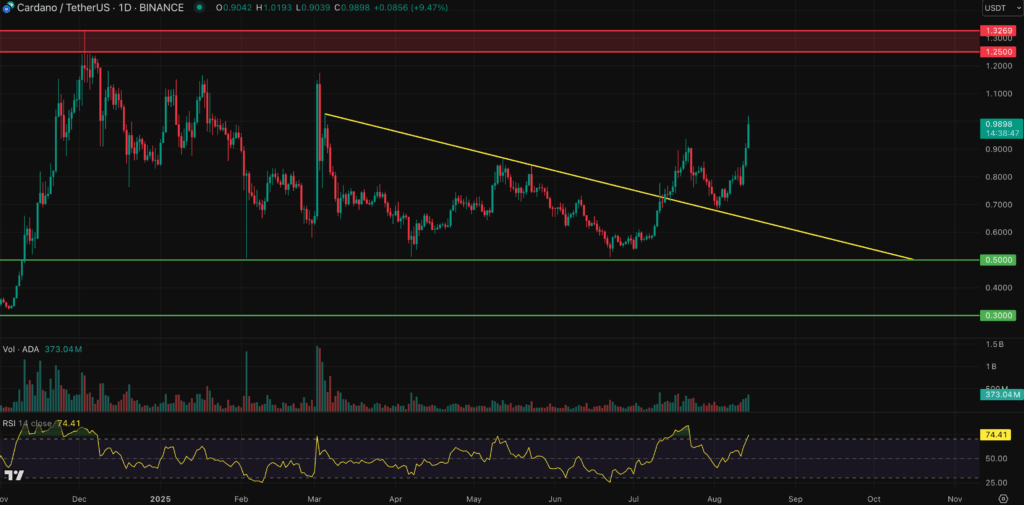Click the Oct label on time axis
Screen dimensions: 1024x505
875,498
